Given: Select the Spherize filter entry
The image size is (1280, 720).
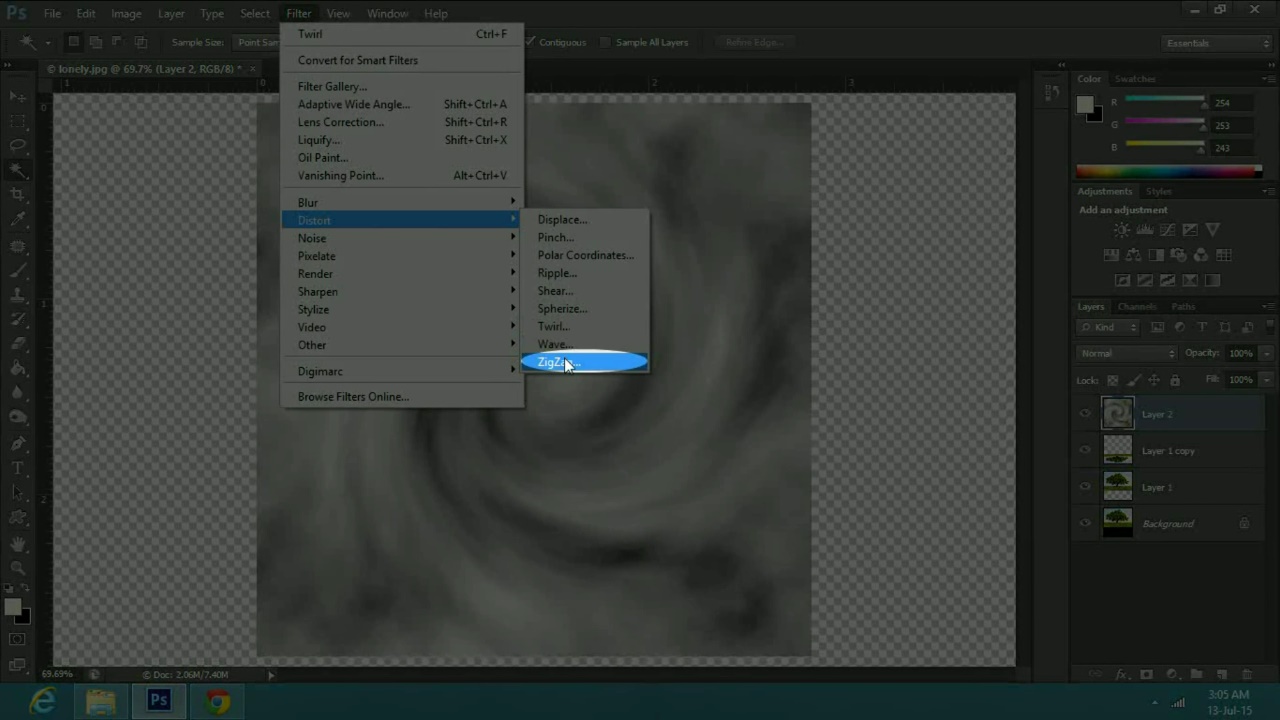Looking at the screenshot, I should 585,309.
